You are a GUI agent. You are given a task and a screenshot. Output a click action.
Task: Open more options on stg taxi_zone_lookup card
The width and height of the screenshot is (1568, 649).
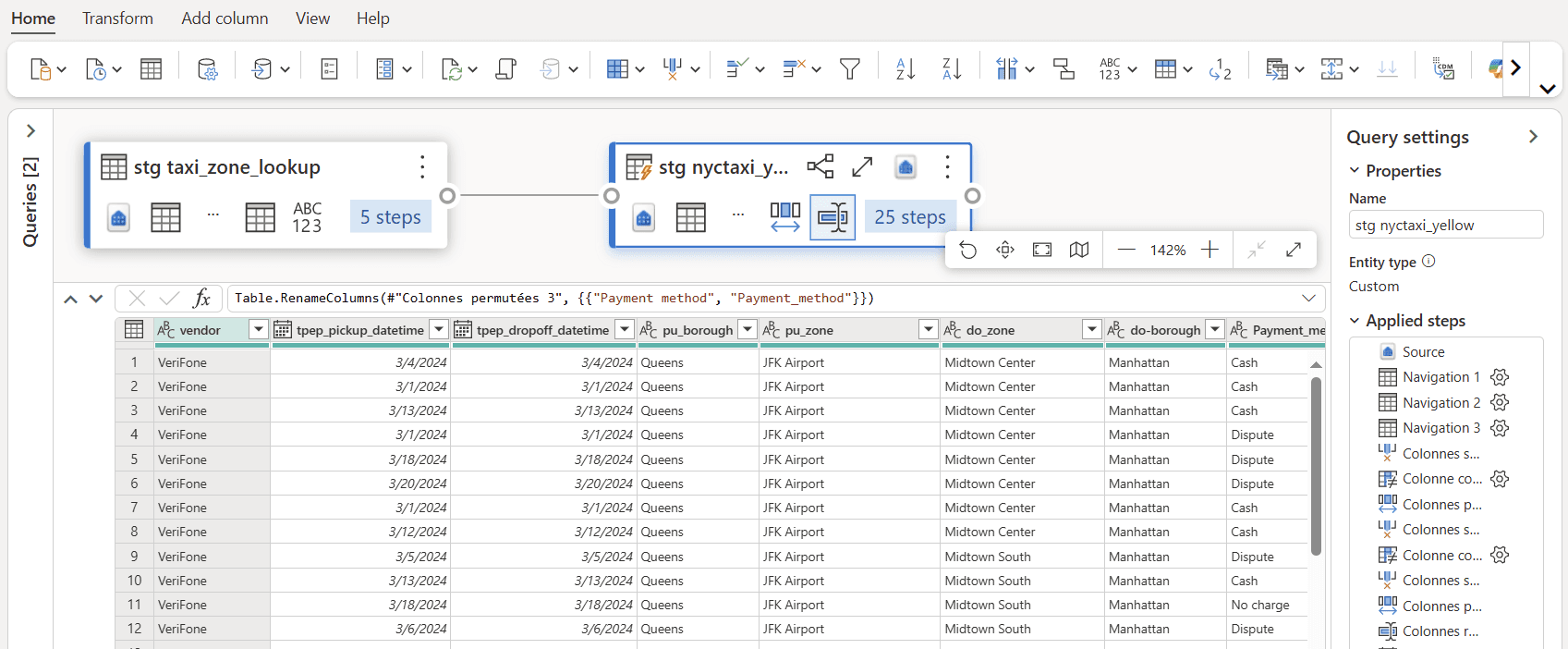[x=422, y=166]
